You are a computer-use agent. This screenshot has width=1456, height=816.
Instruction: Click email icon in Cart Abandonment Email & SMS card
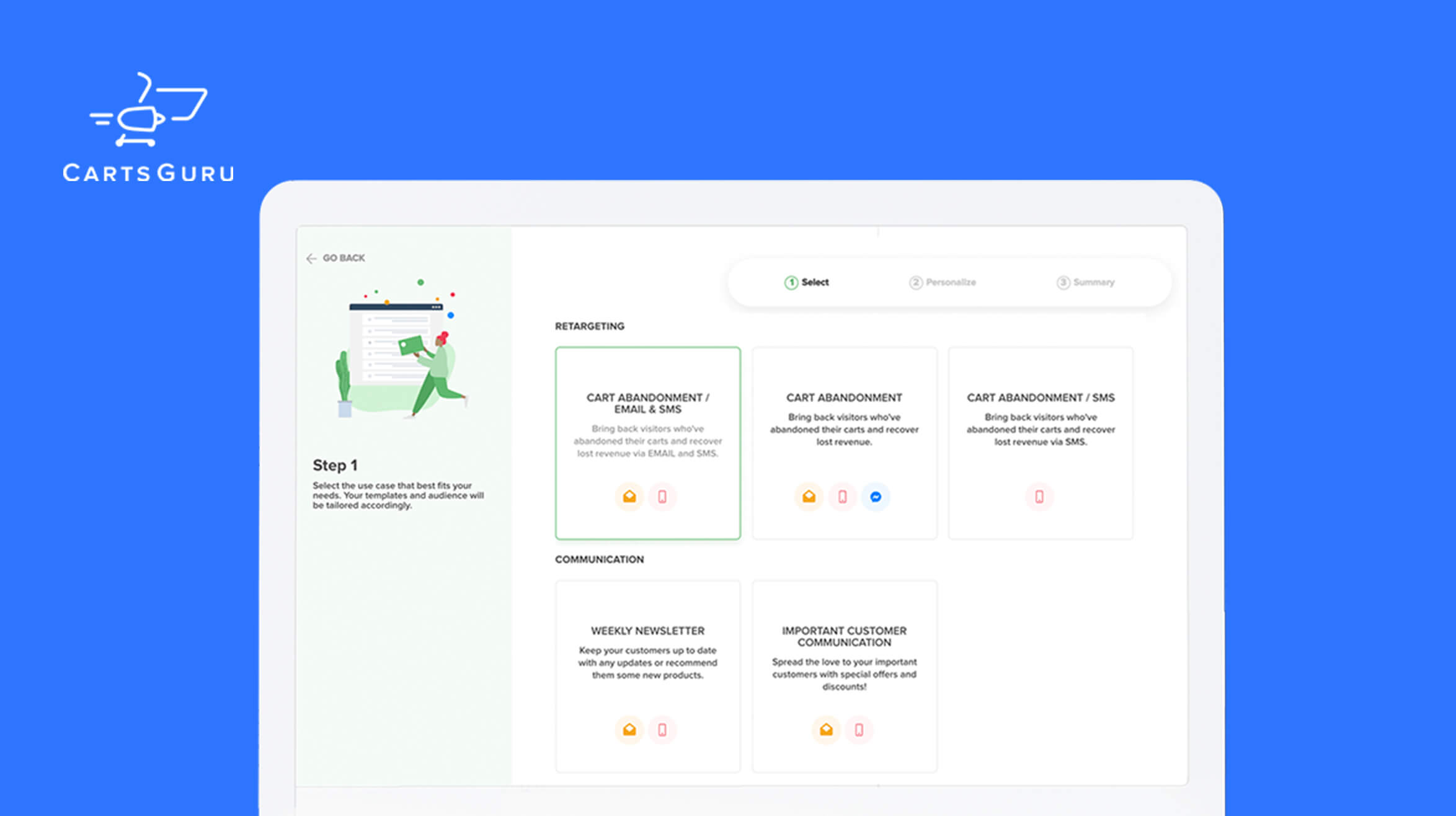tap(629, 497)
